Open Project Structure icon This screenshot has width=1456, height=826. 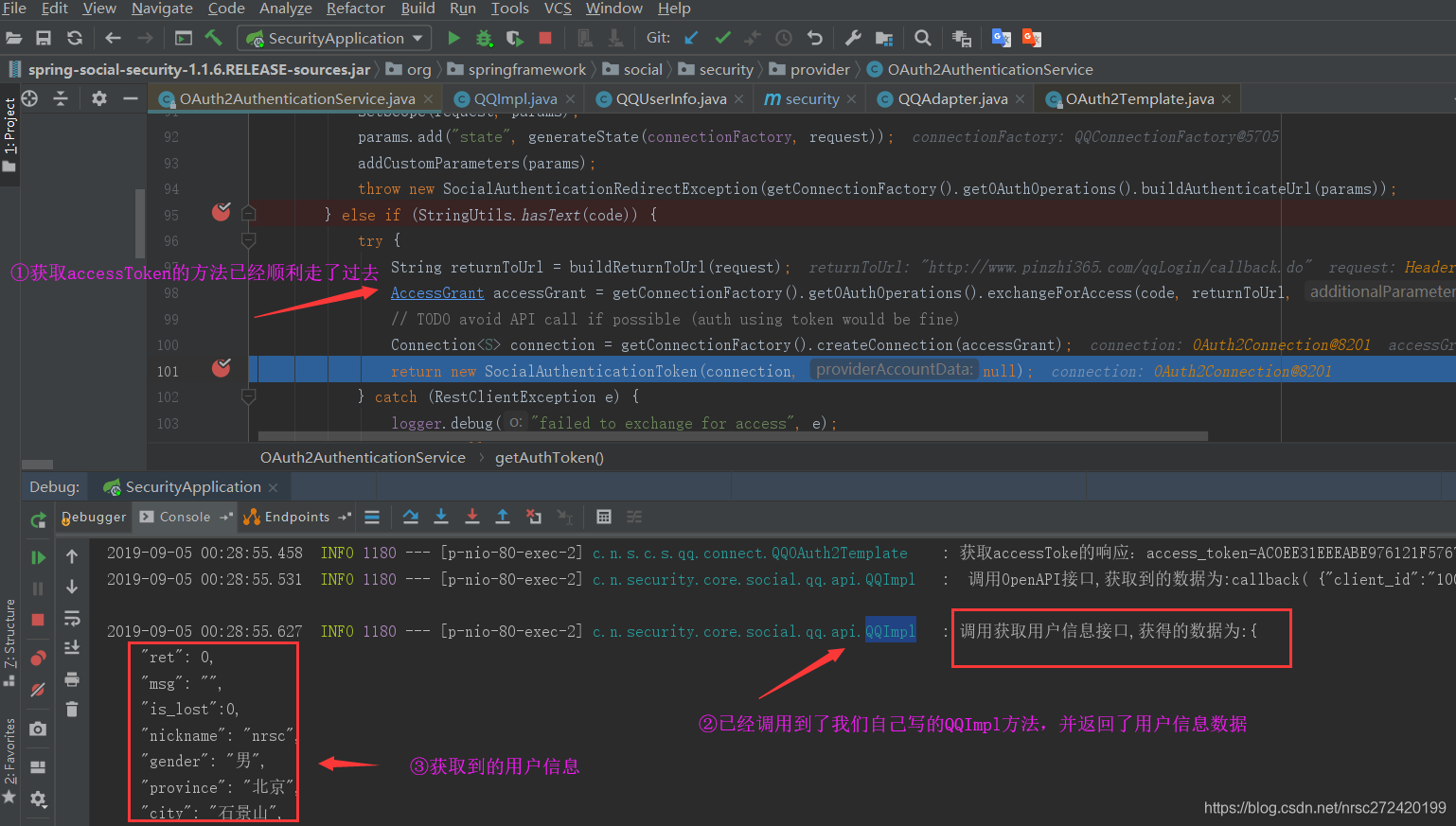pos(884,38)
